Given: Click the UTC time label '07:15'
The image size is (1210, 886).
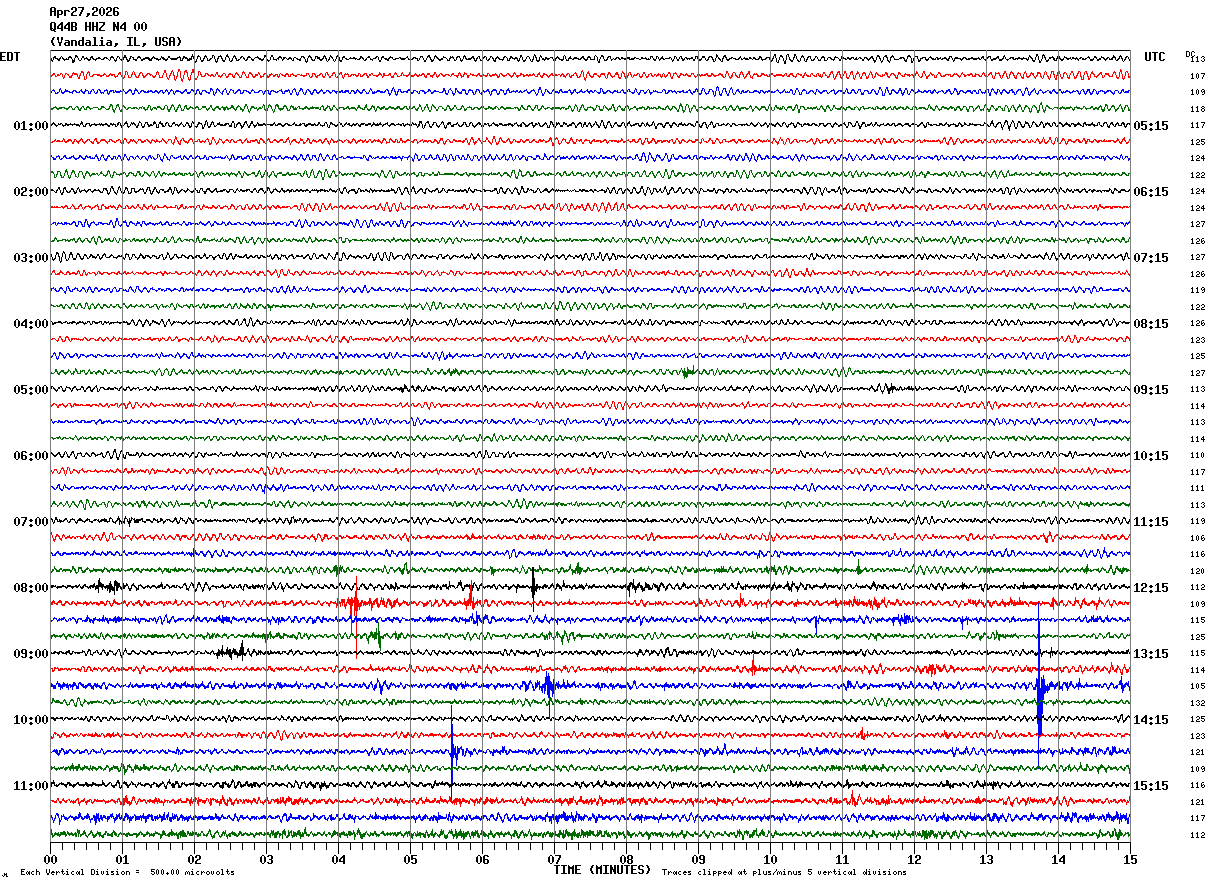Looking at the screenshot, I should (x=1151, y=258).
